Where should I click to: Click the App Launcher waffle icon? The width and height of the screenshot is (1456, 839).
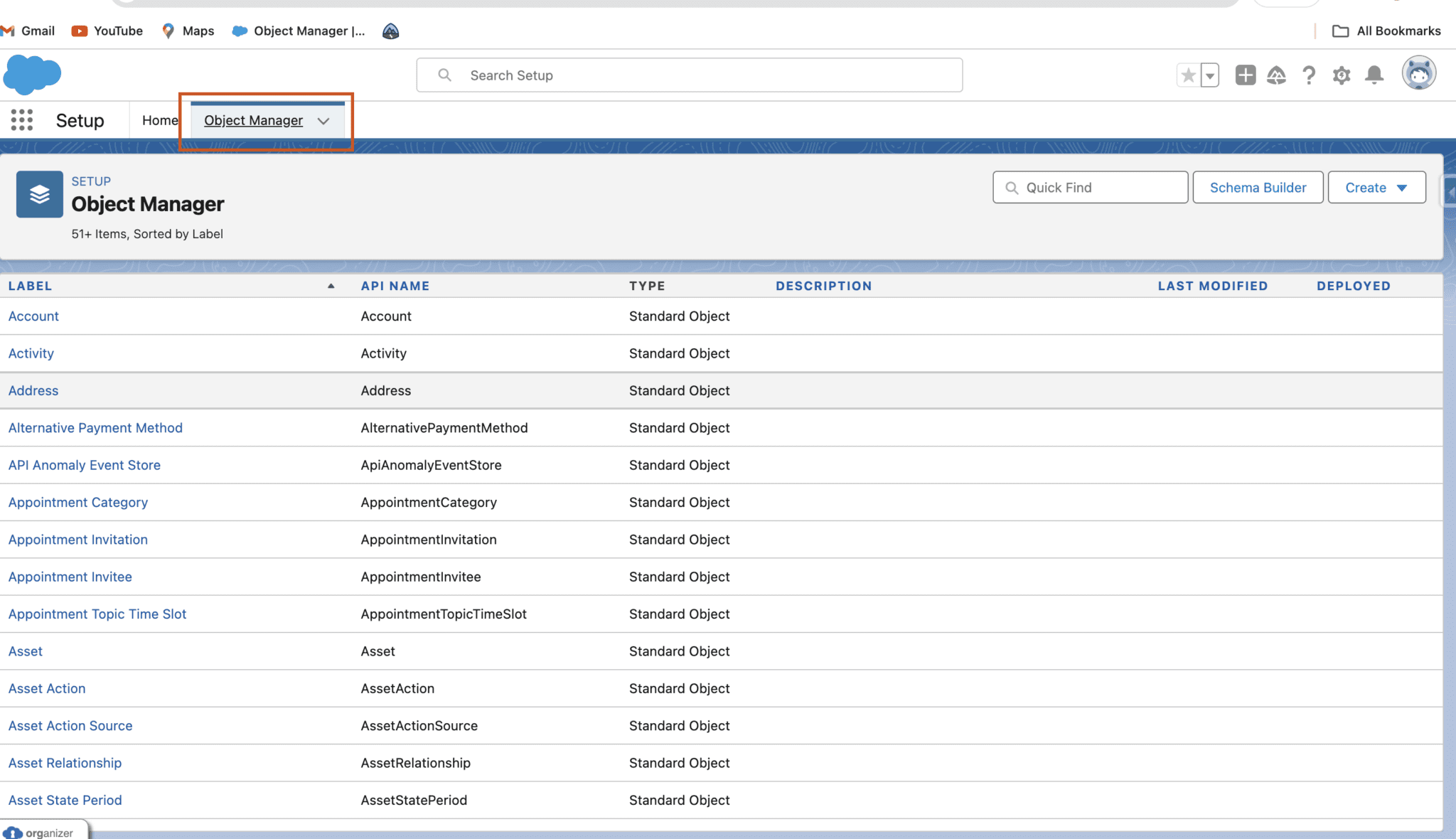tap(22, 120)
